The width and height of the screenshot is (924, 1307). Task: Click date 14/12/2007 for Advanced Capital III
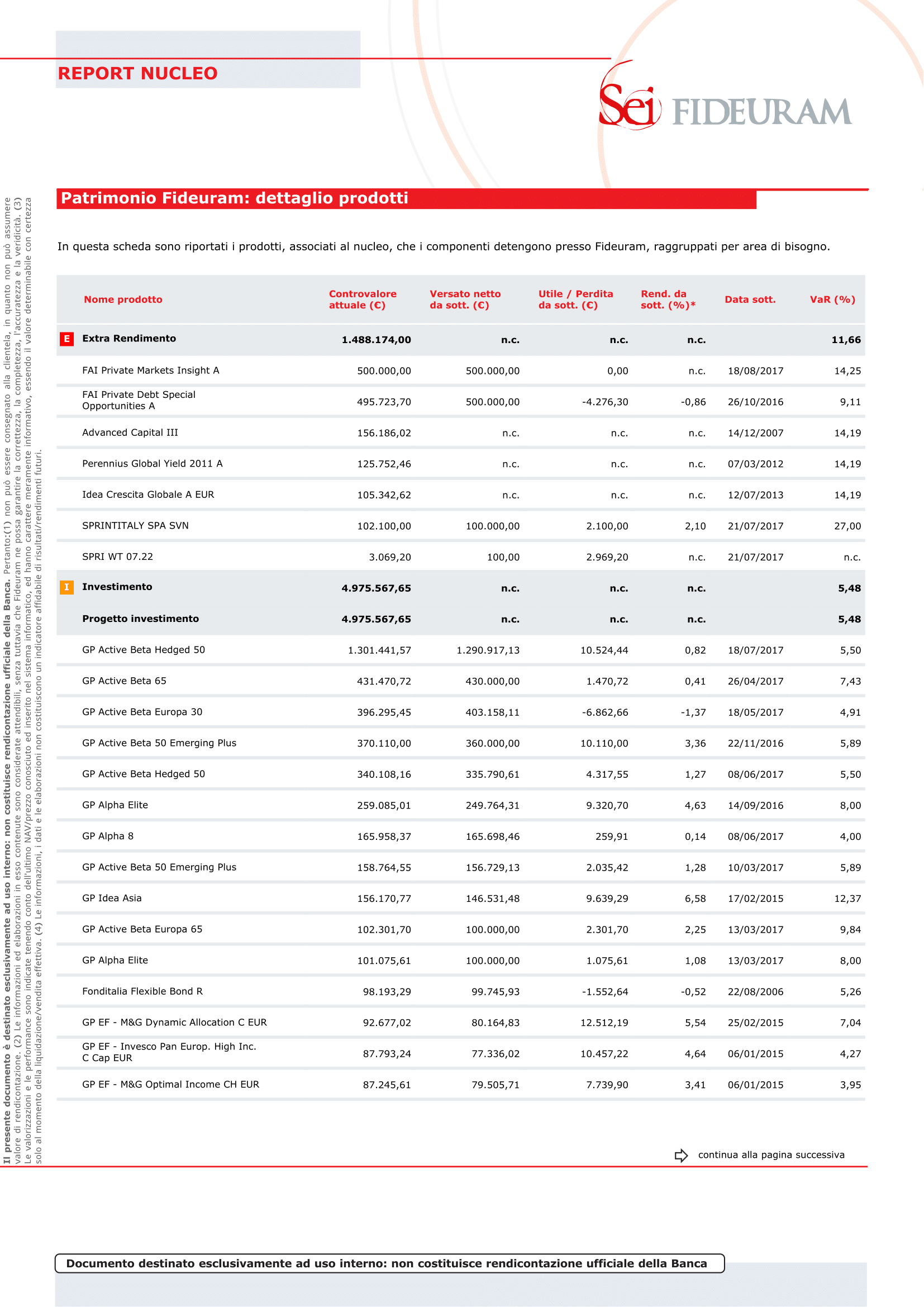pyautogui.click(x=756, y=433)
